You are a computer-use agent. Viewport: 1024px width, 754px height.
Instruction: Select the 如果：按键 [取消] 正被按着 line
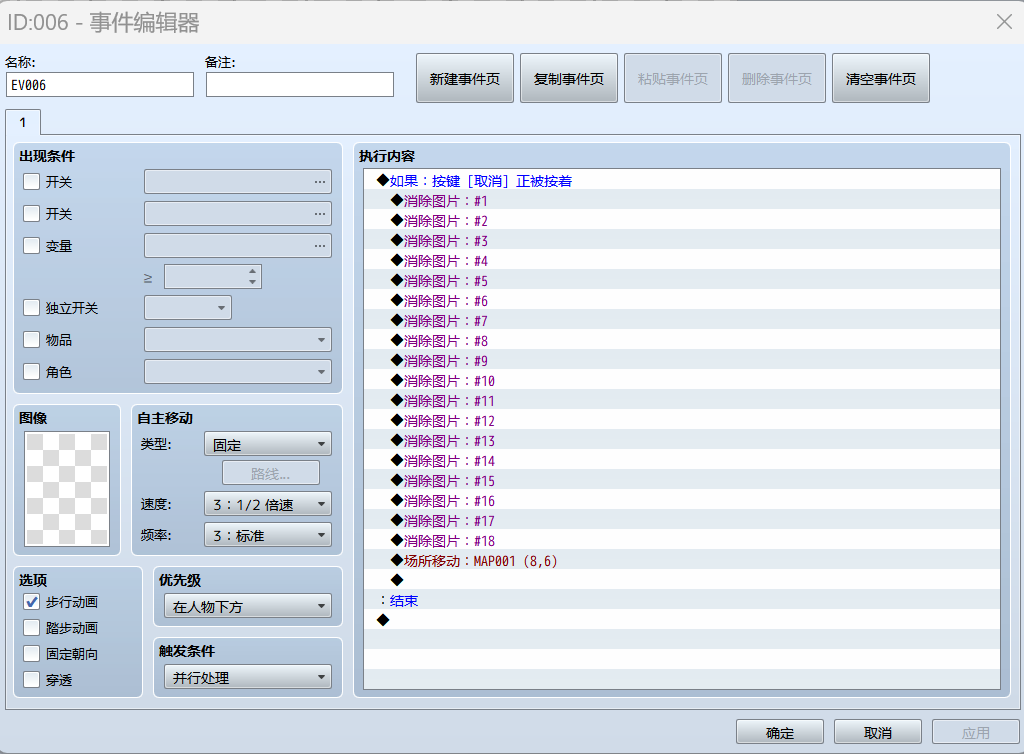point(682,181)
